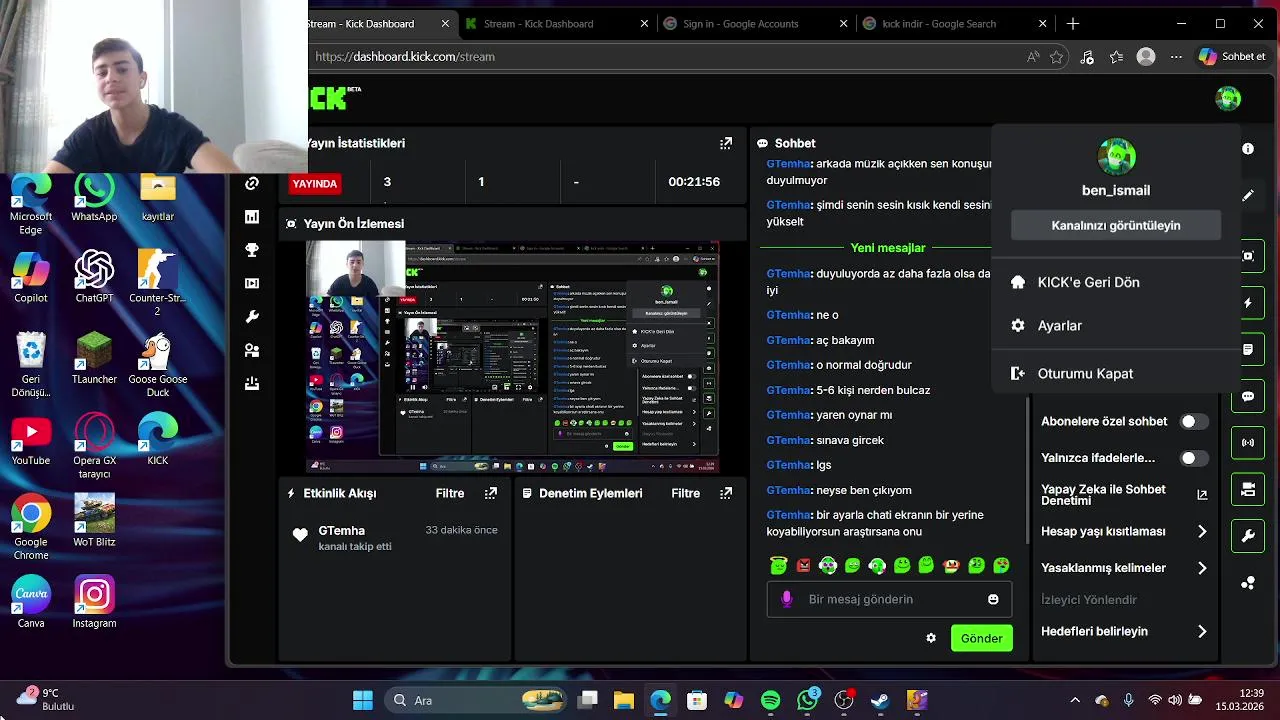The image size is (1280, 720).
Task: Show hidden system tray icons chevron
Action: 1075,700
